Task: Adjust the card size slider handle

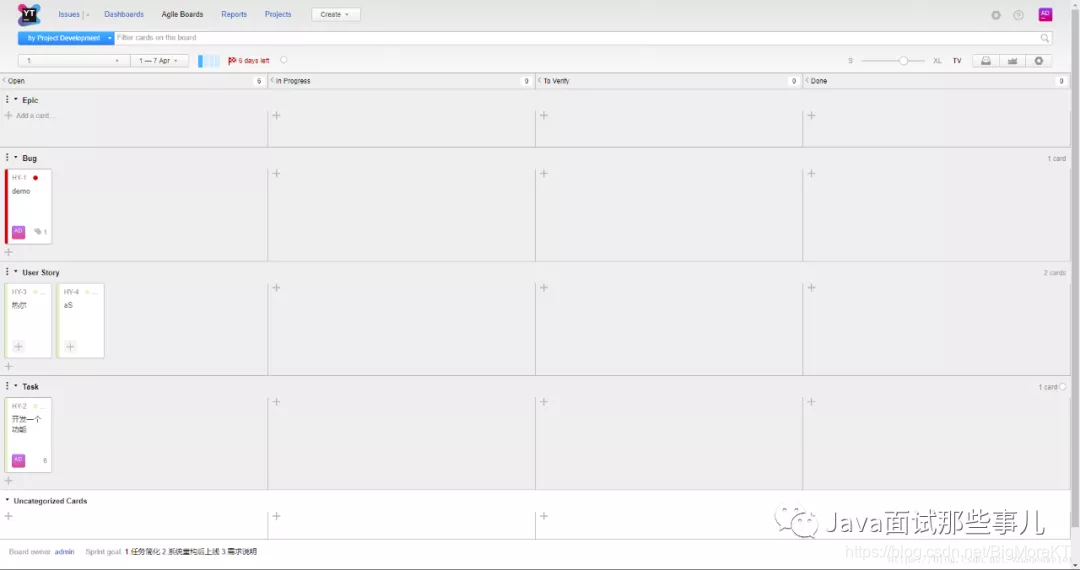Action: tap(904, 61)
